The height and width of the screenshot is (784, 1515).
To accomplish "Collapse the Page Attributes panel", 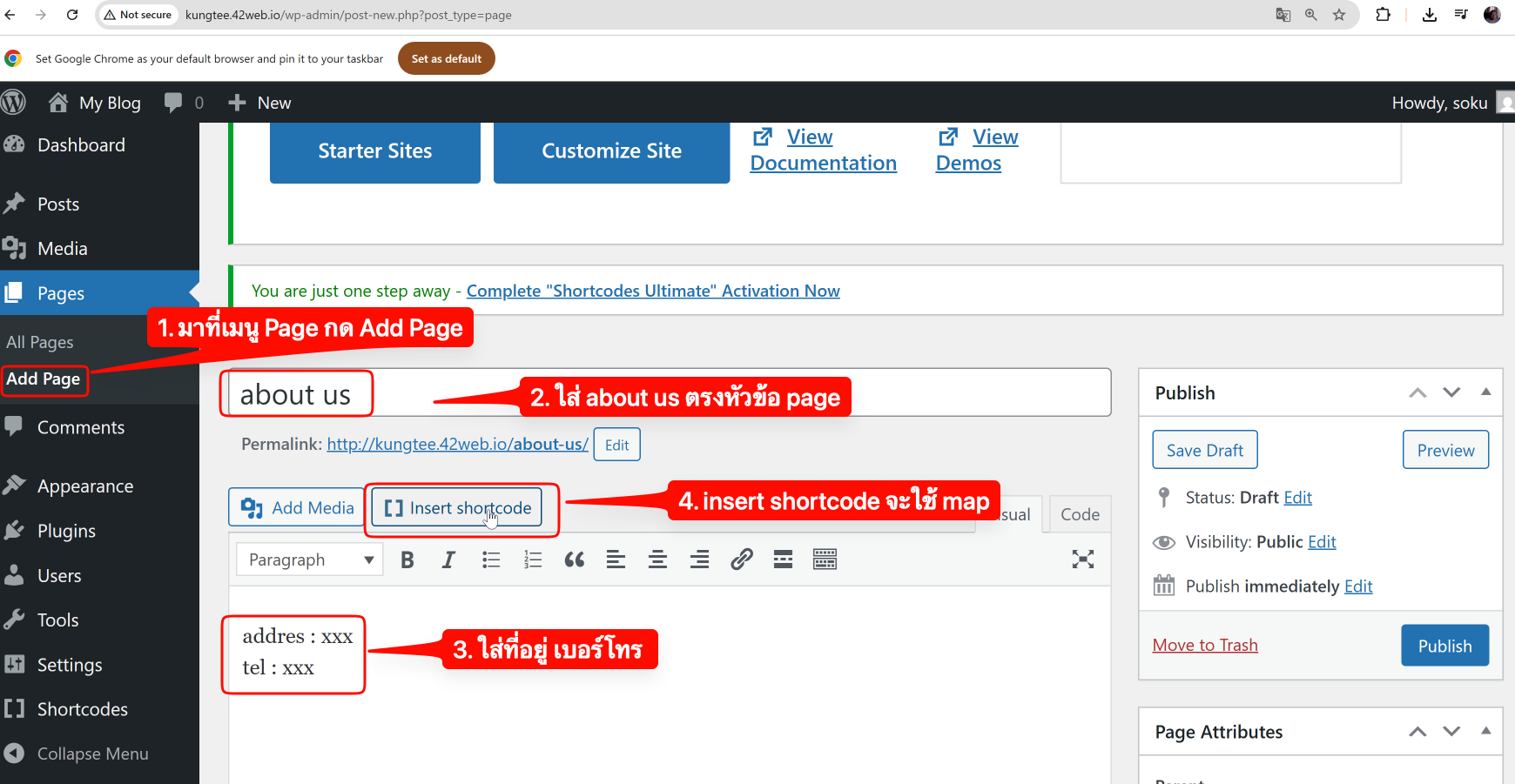I will pyautogui.click(x=1485, y=731).
